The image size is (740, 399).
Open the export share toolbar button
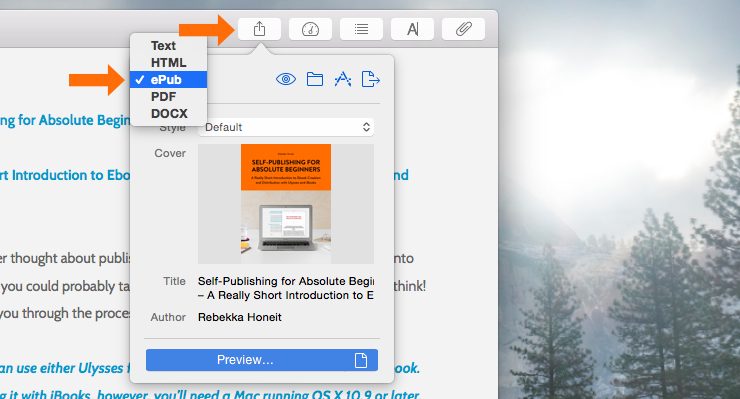pos(259,29)
